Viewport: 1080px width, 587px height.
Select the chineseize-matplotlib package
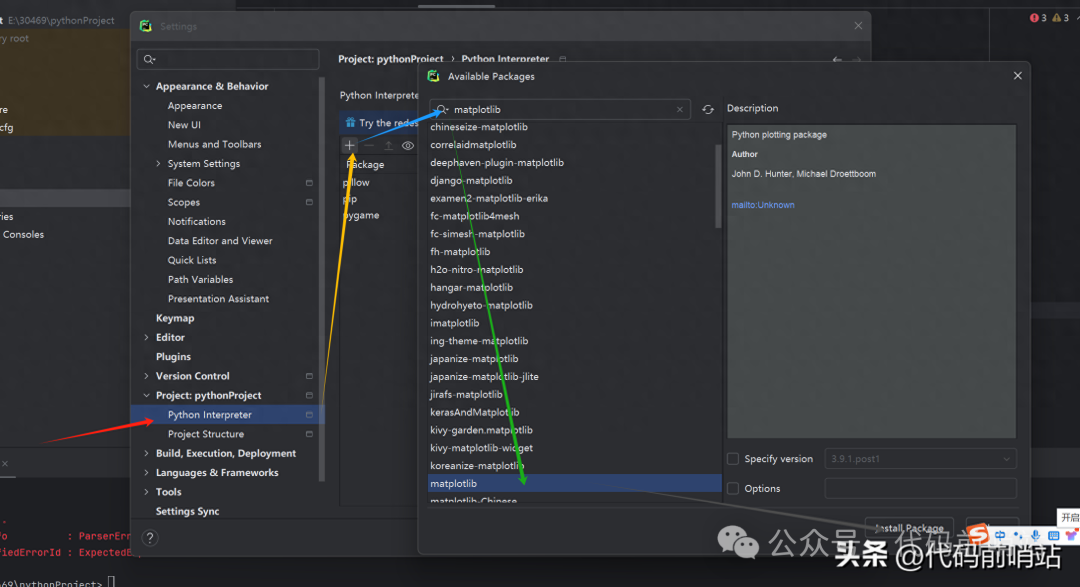click(479, 127)
